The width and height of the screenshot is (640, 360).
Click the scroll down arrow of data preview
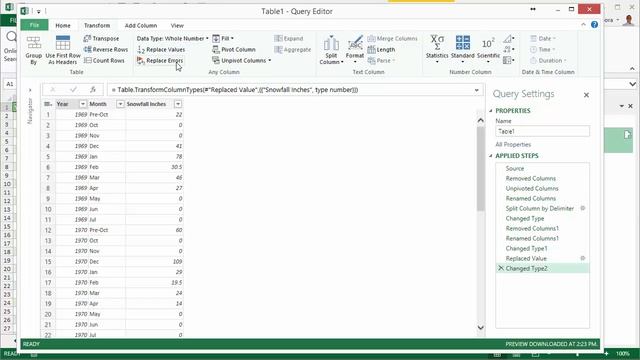[x=480, y=327]
